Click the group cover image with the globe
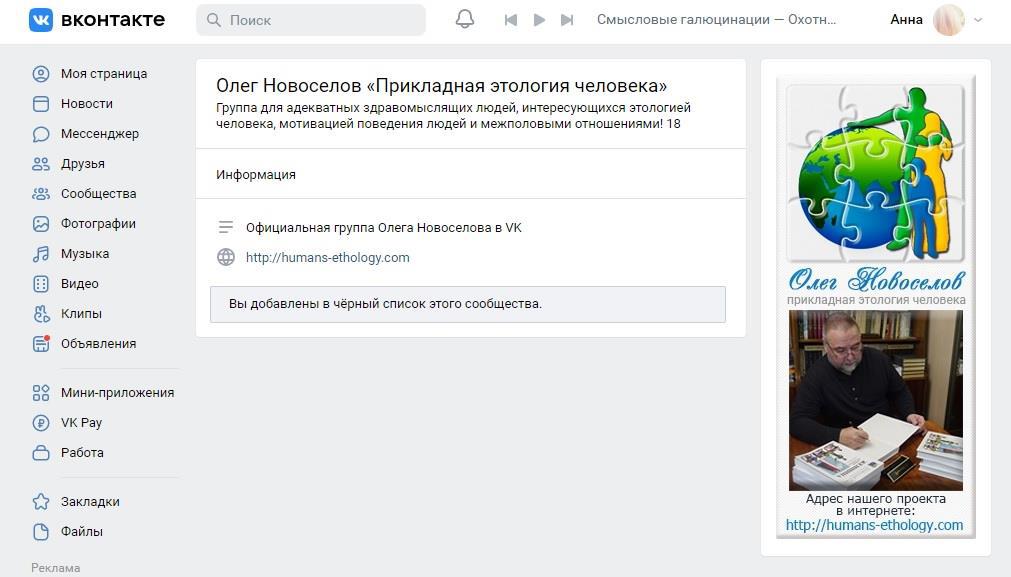The image size is (1011, 577). (x=875, y=175)
